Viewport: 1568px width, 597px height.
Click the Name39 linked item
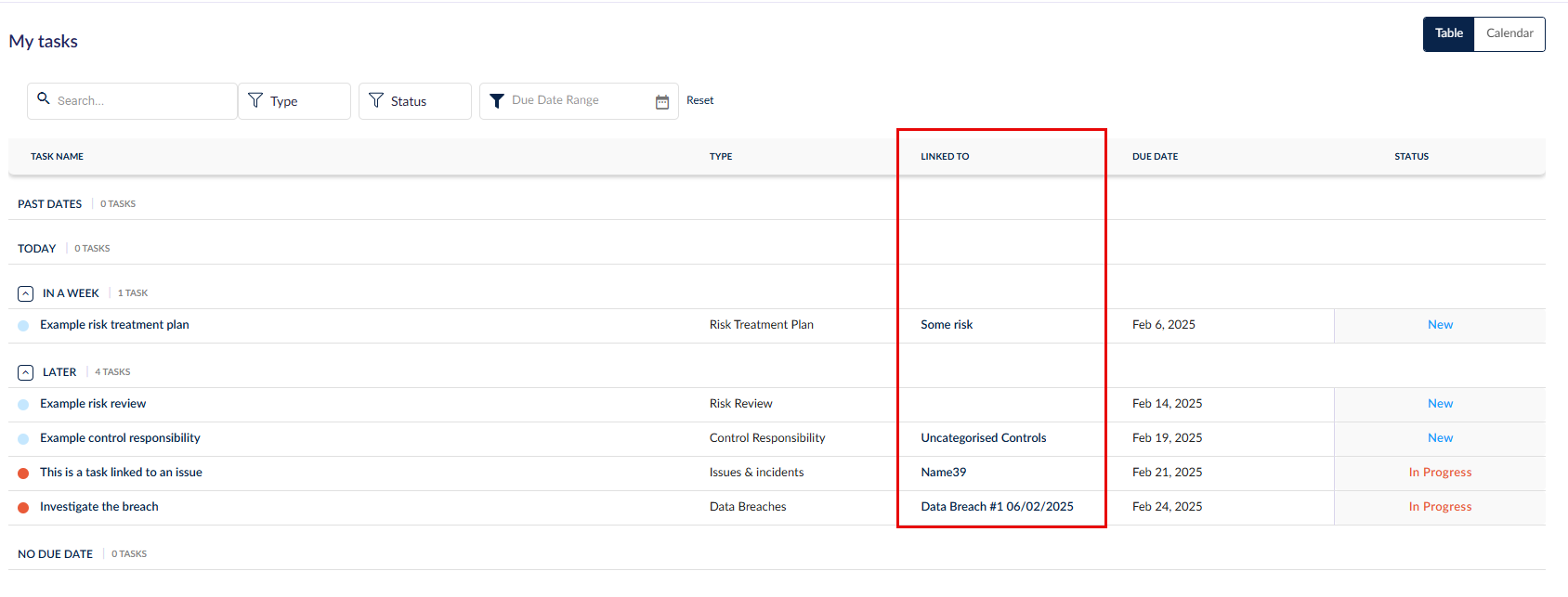[944, 473]
